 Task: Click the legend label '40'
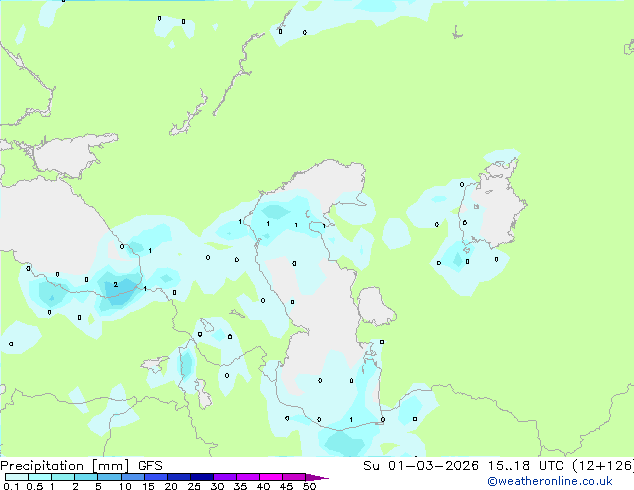(x=263, y=486)
